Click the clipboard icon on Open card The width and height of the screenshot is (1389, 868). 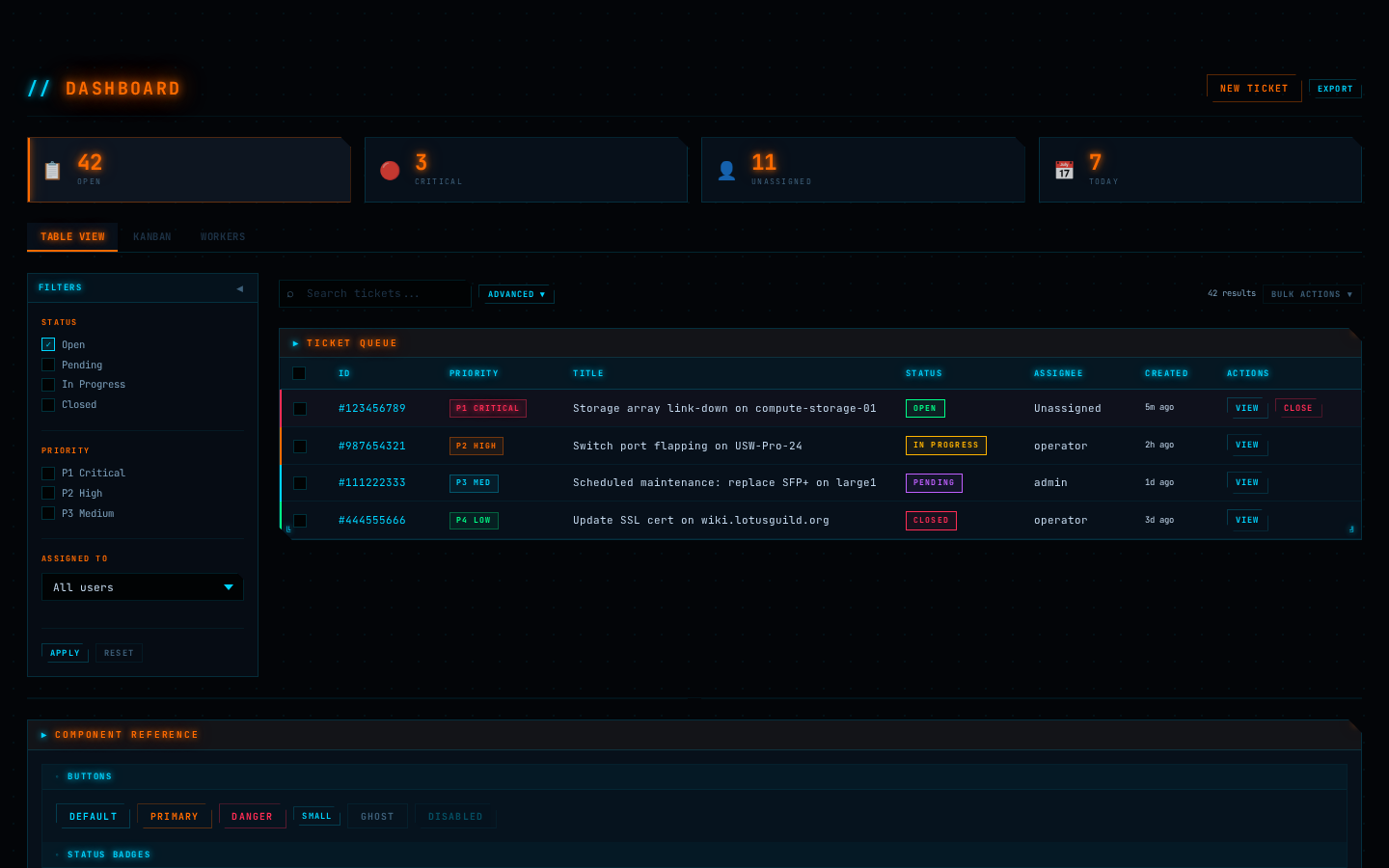point(52,171)
